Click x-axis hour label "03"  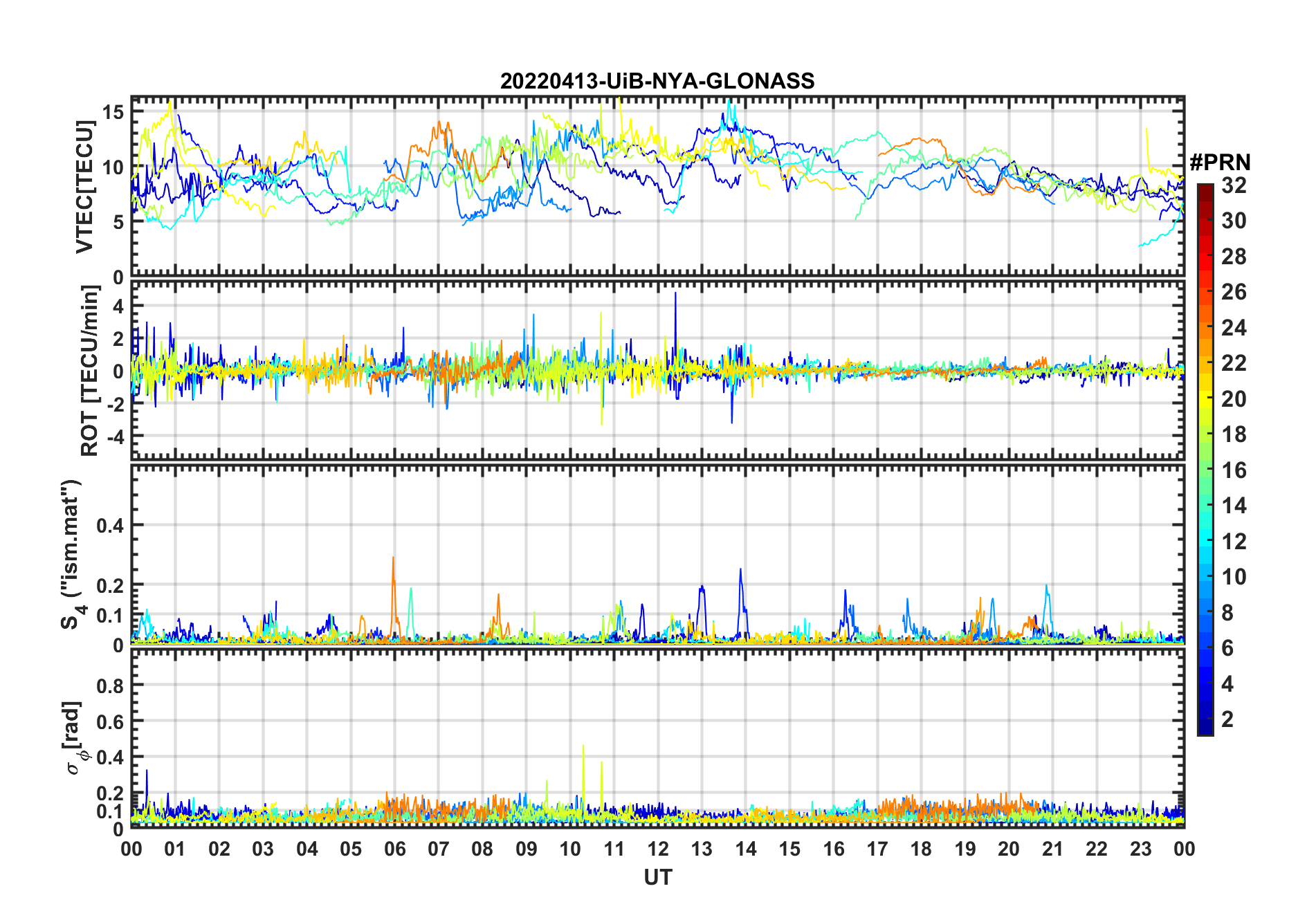[263, 849]
